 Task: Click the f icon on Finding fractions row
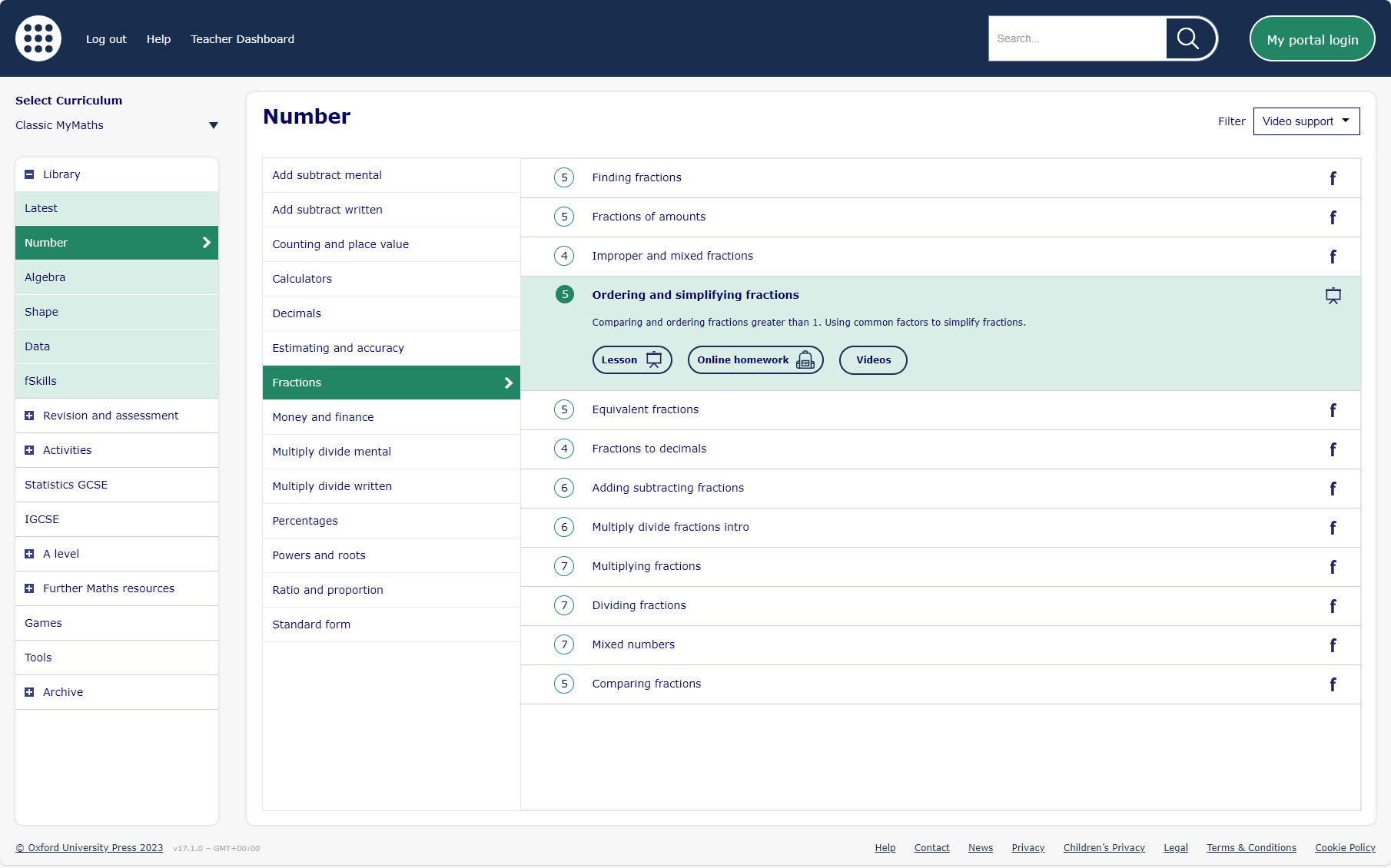[x=1333, y=178]
